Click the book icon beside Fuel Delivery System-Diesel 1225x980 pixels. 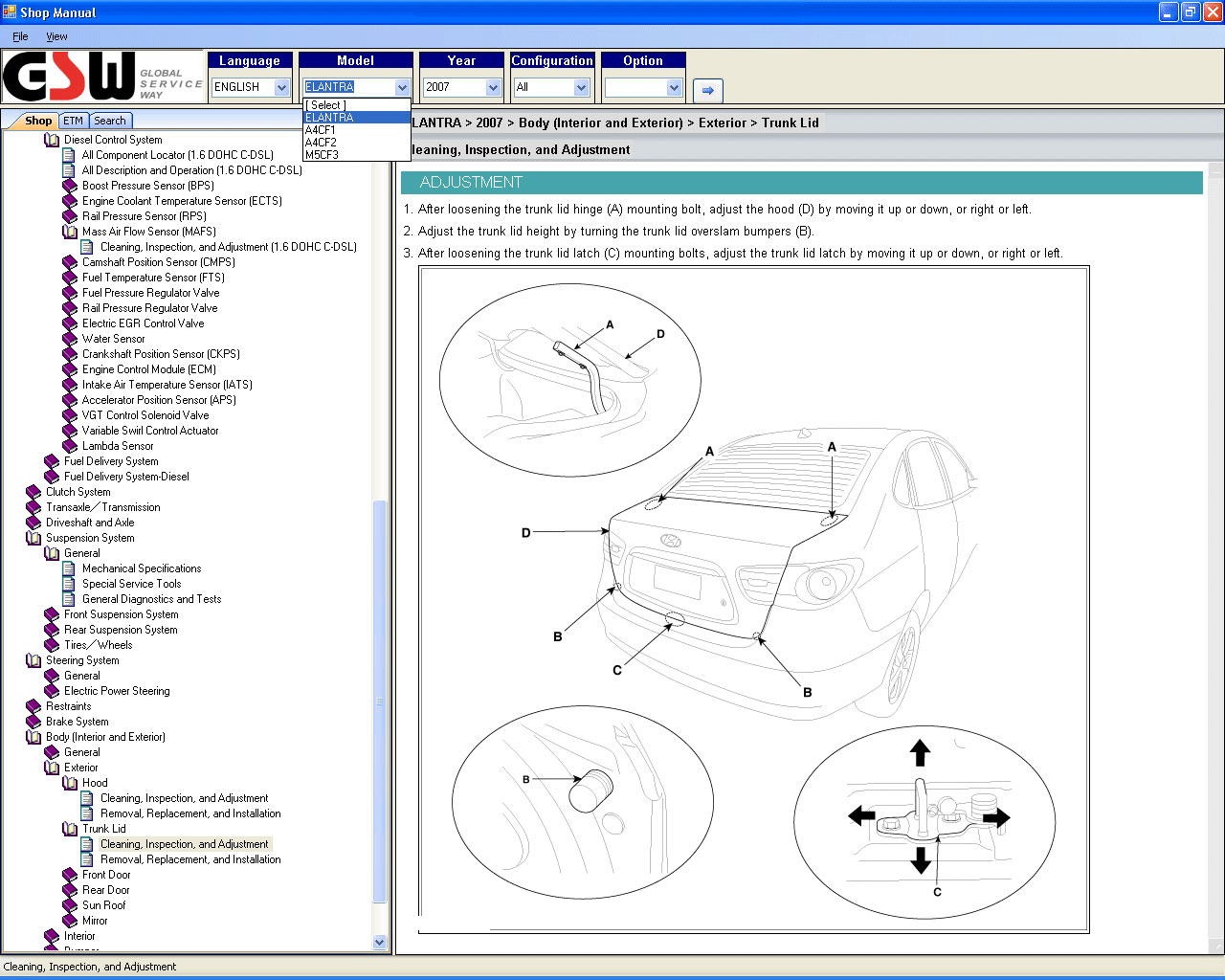[52, 477]
